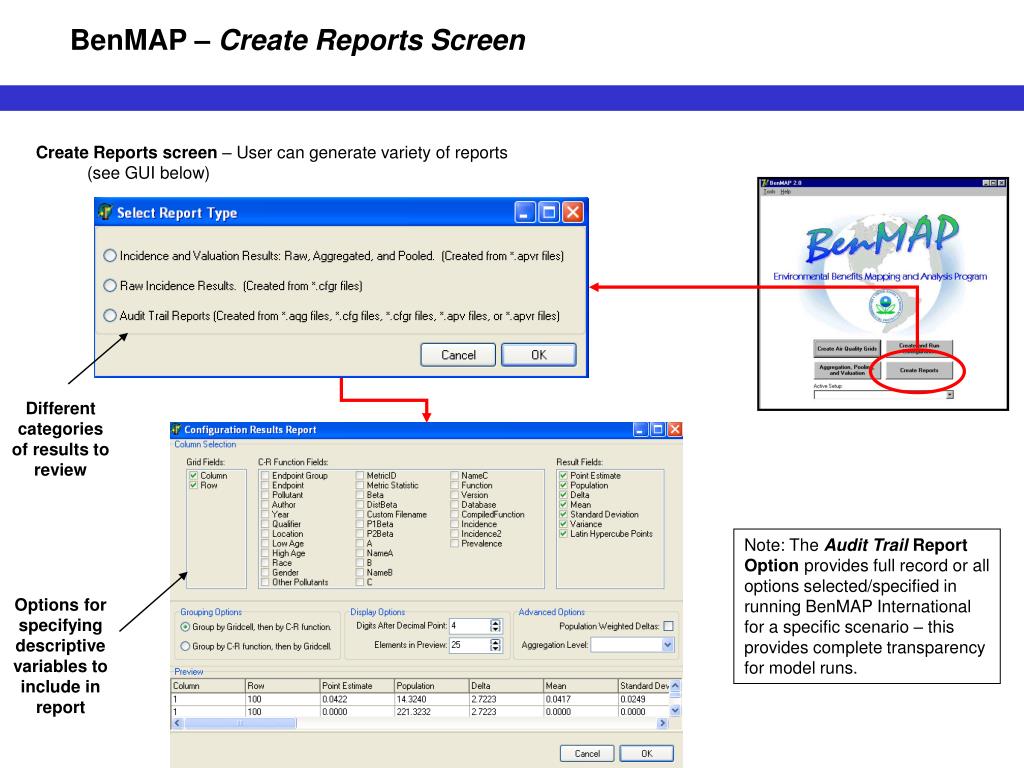This screenshot has height=768, width=1024.
Task: Choose Audit Trail Reports radio option
Action: coord(110,316)
